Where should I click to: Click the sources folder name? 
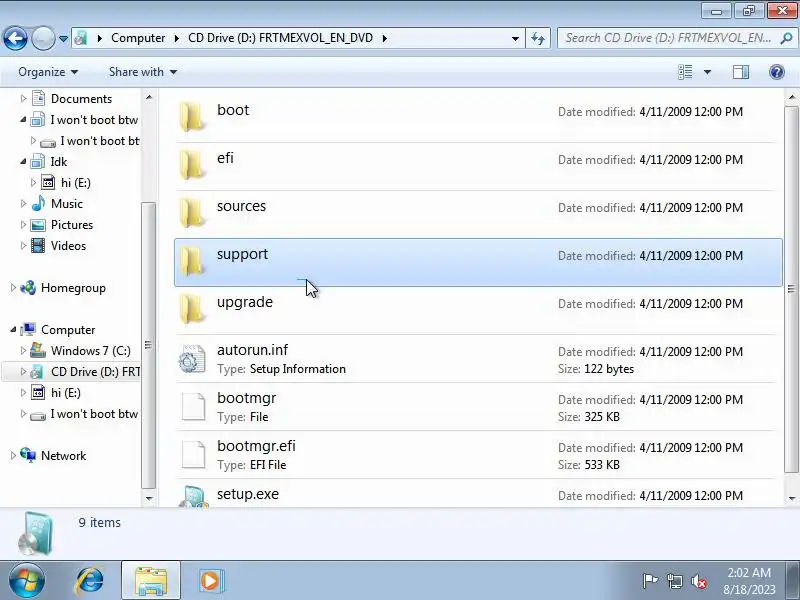(241, 206)
